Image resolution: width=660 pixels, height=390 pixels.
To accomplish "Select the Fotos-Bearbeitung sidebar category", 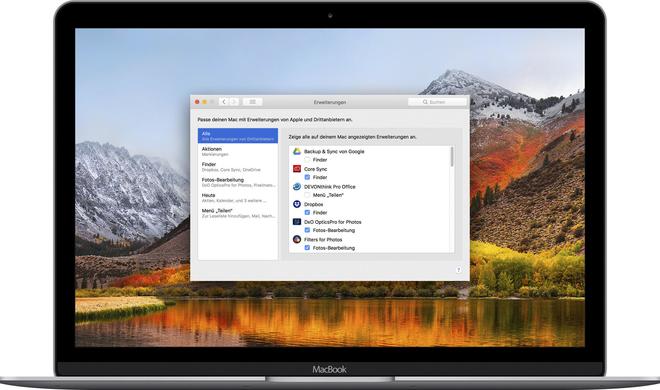I will [238, 182].
